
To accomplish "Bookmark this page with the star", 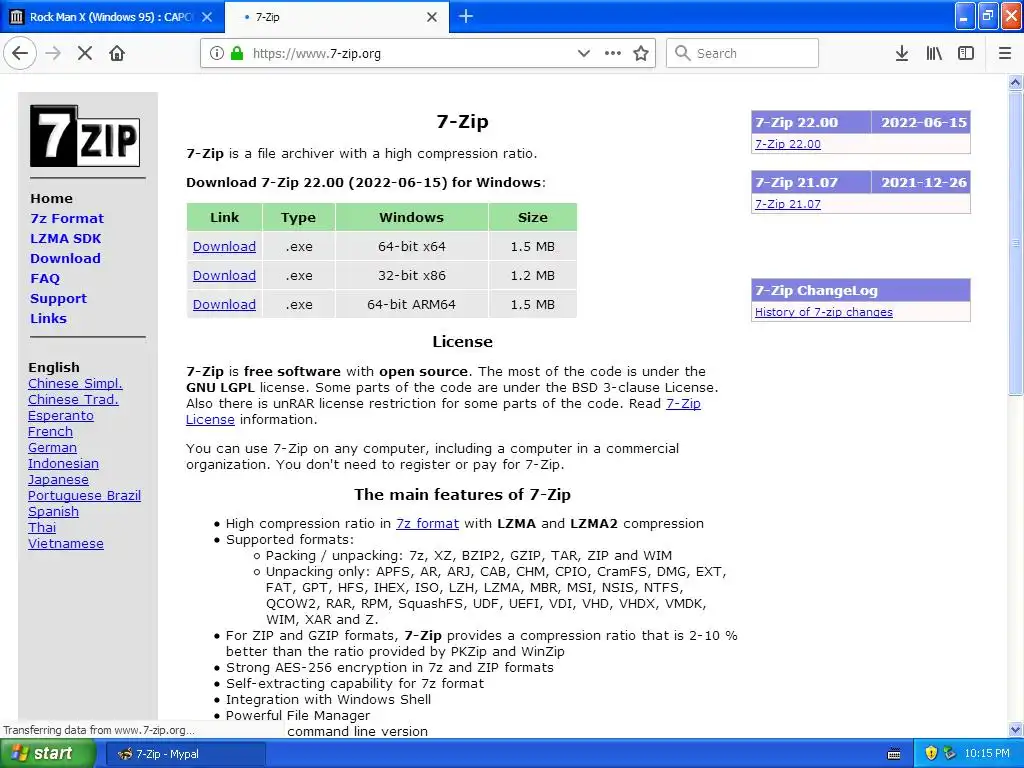I will pos(641,53).
